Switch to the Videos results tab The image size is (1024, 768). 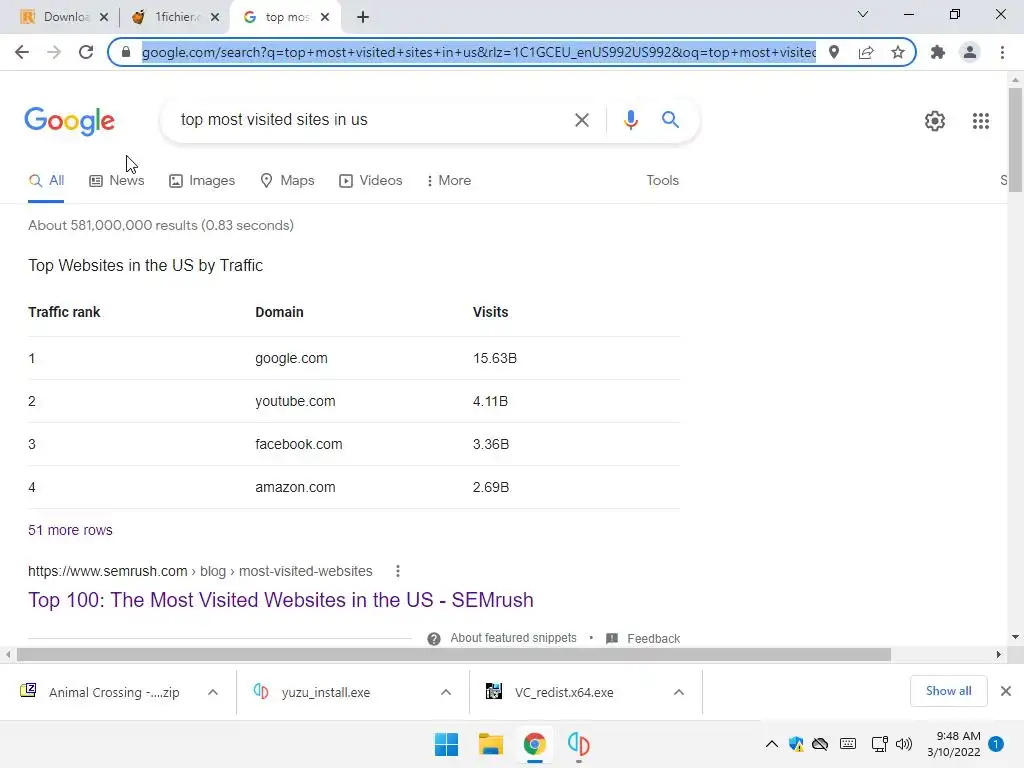pos(370,181)
